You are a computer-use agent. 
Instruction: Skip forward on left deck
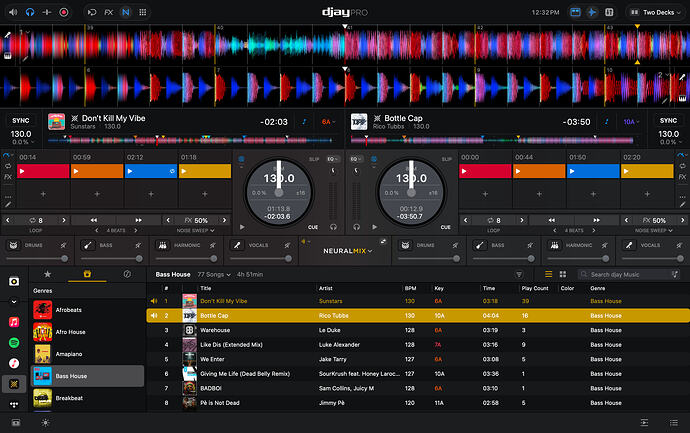tap(139, 220)
